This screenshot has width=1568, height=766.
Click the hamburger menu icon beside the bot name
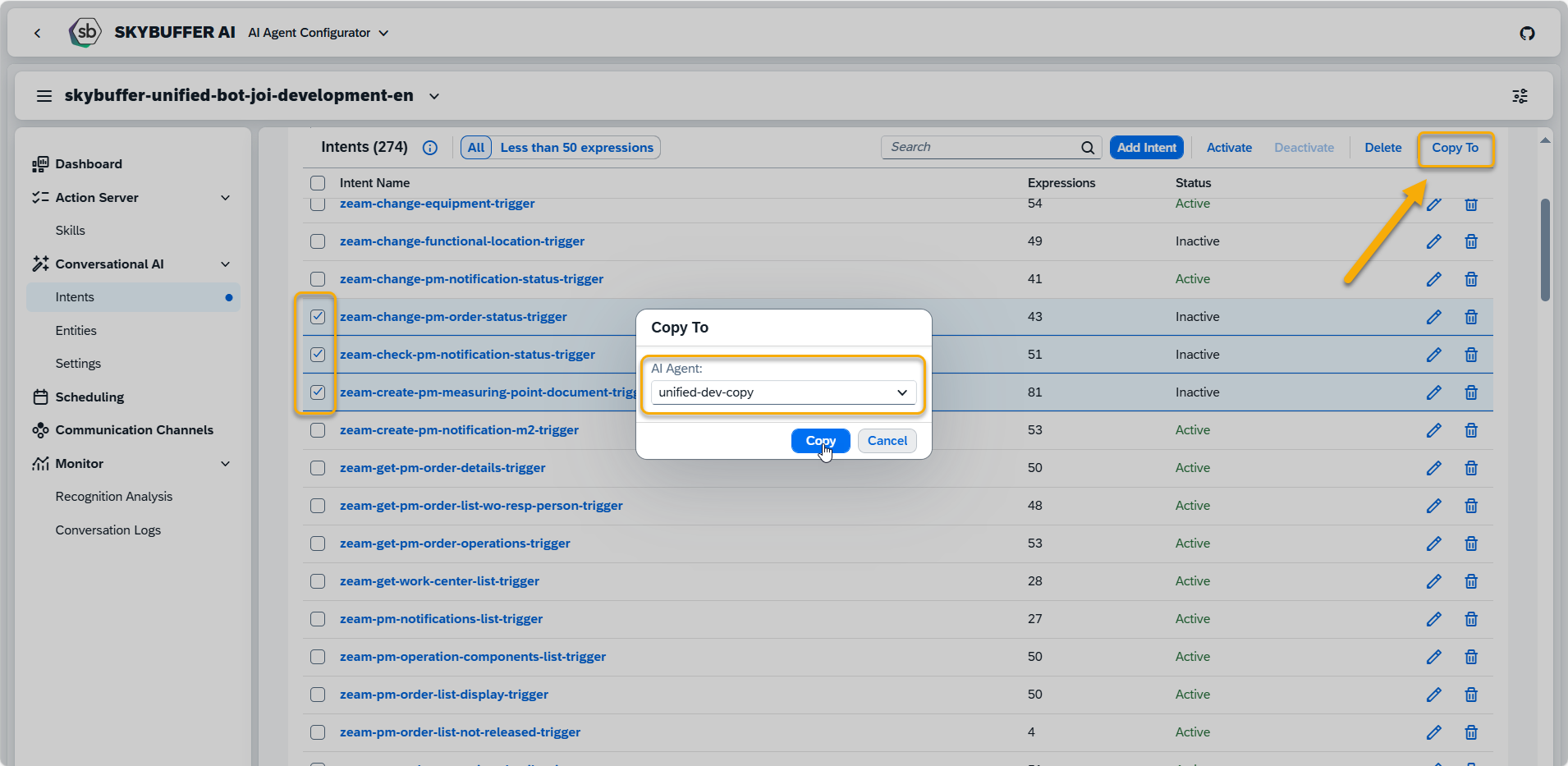coord(44,96)
